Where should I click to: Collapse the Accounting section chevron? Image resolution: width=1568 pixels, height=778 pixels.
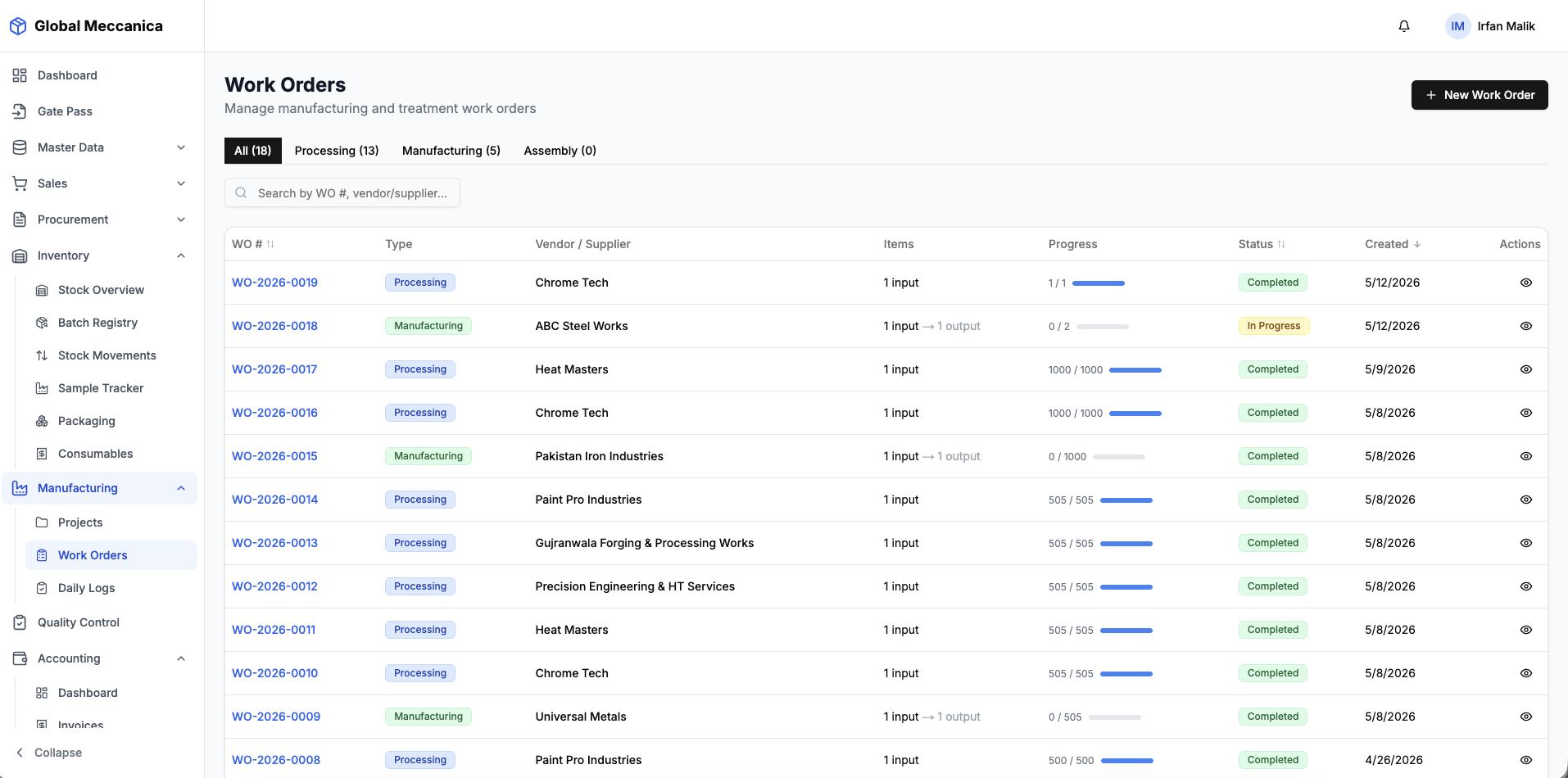(181, 658)
